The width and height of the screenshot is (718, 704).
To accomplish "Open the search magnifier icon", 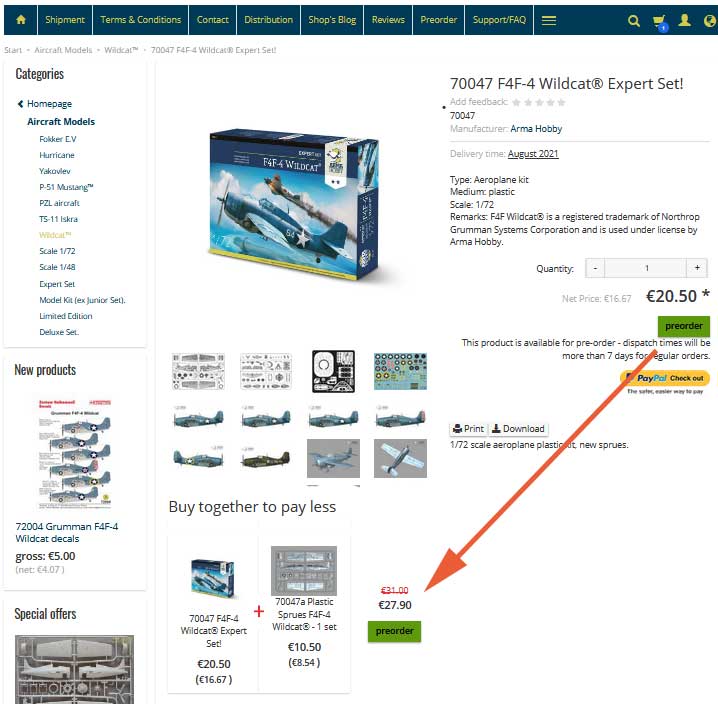I will (634, 20).
